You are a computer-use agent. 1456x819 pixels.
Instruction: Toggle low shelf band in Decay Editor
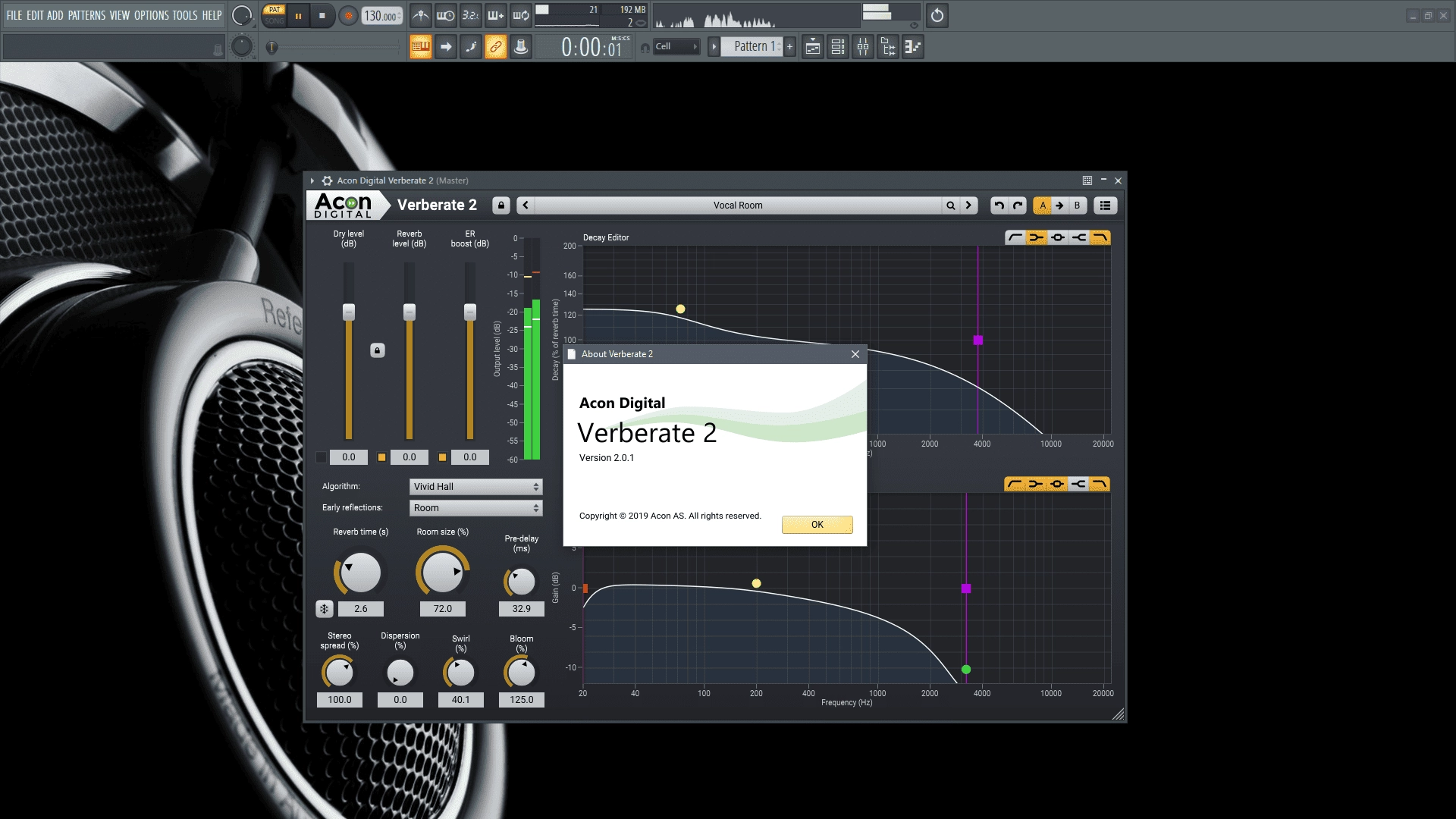tap(1037, 238)
